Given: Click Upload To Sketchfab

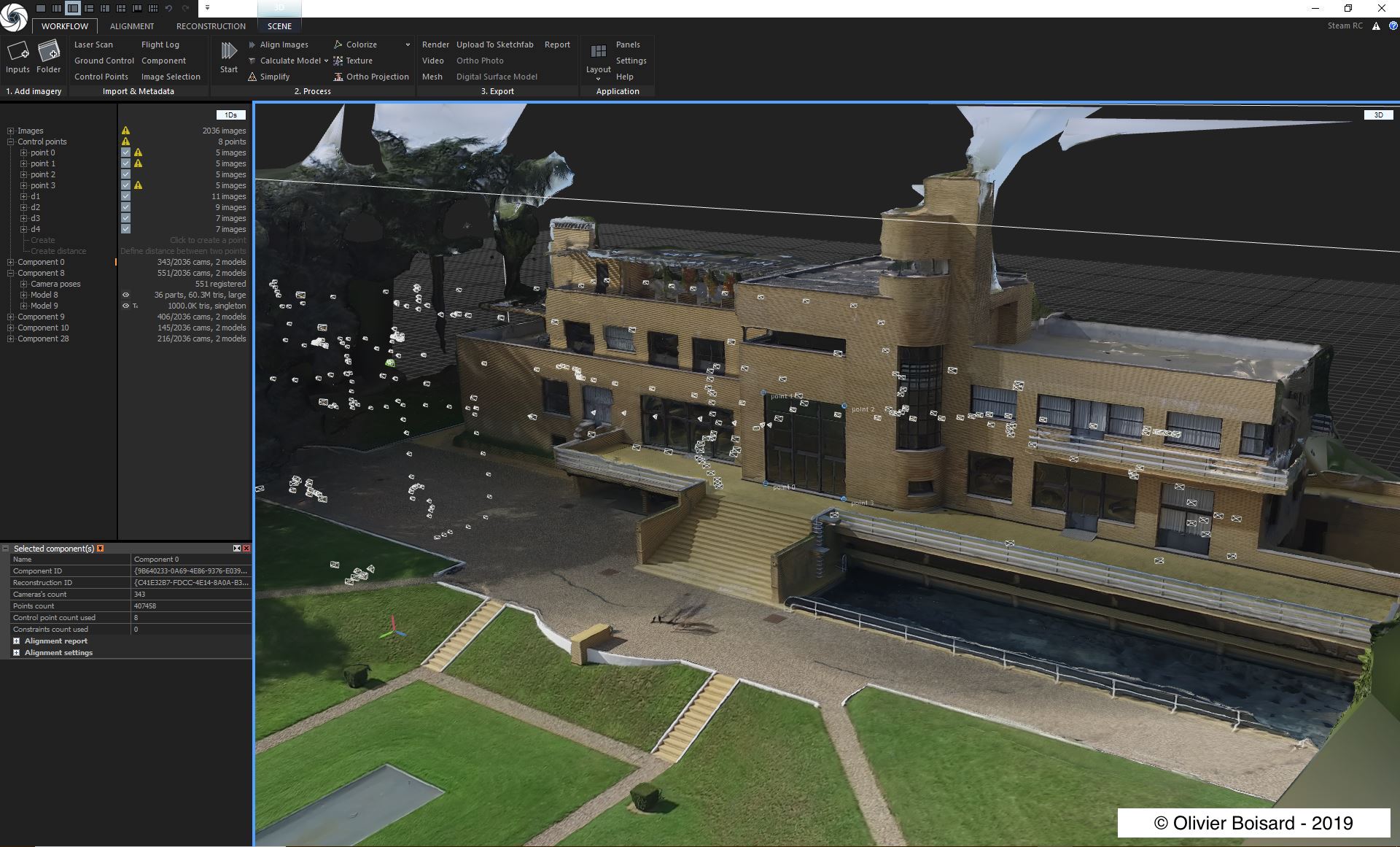Looking at the screenshot, I should point(495,45).
